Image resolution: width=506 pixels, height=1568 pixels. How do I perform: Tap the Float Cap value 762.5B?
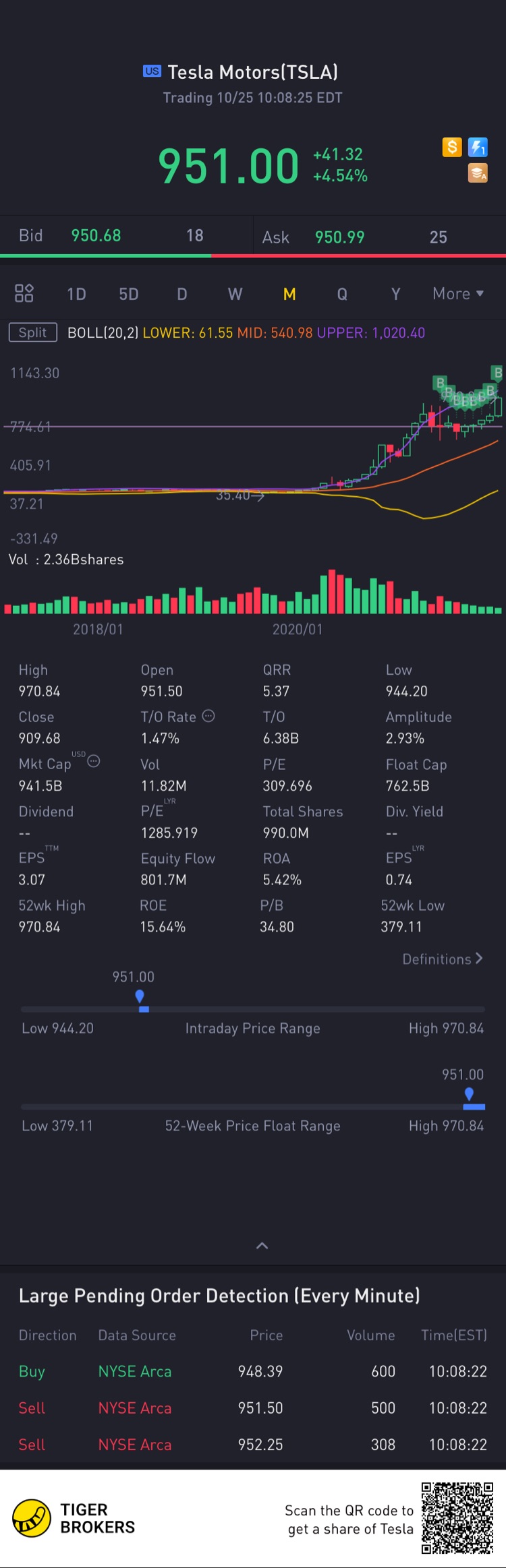407,785
